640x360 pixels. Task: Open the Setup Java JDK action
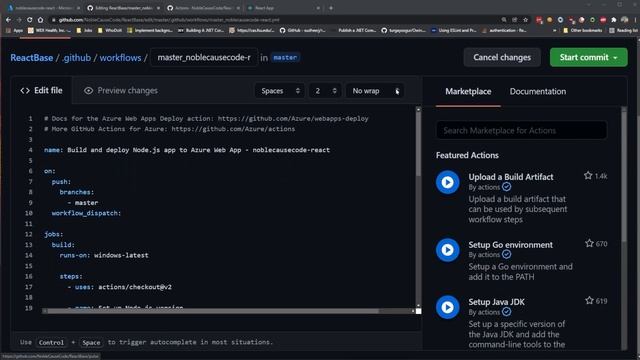pos(496,302)
